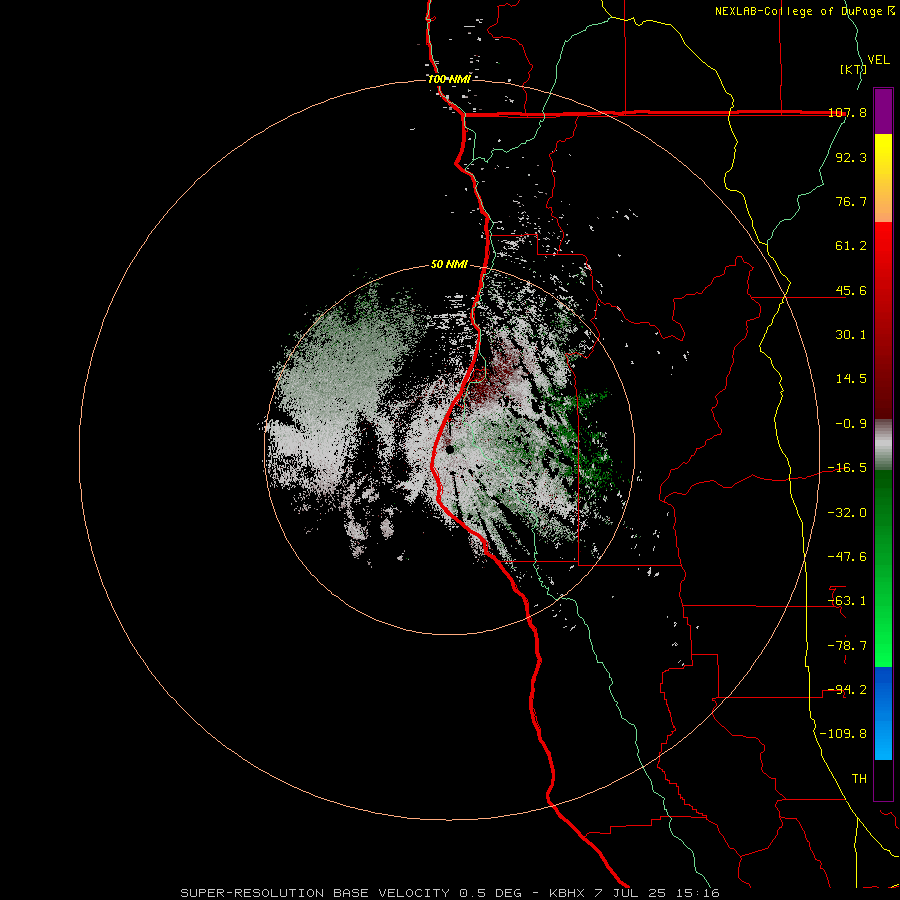Screen dimensions: 900x900
Task: Click the 107.8 legend value
Action: 847,113
